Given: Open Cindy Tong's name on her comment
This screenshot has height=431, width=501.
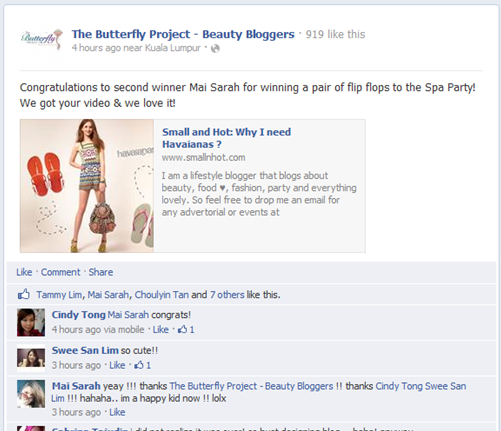Looking at the screenshot, I should (78, 315).
